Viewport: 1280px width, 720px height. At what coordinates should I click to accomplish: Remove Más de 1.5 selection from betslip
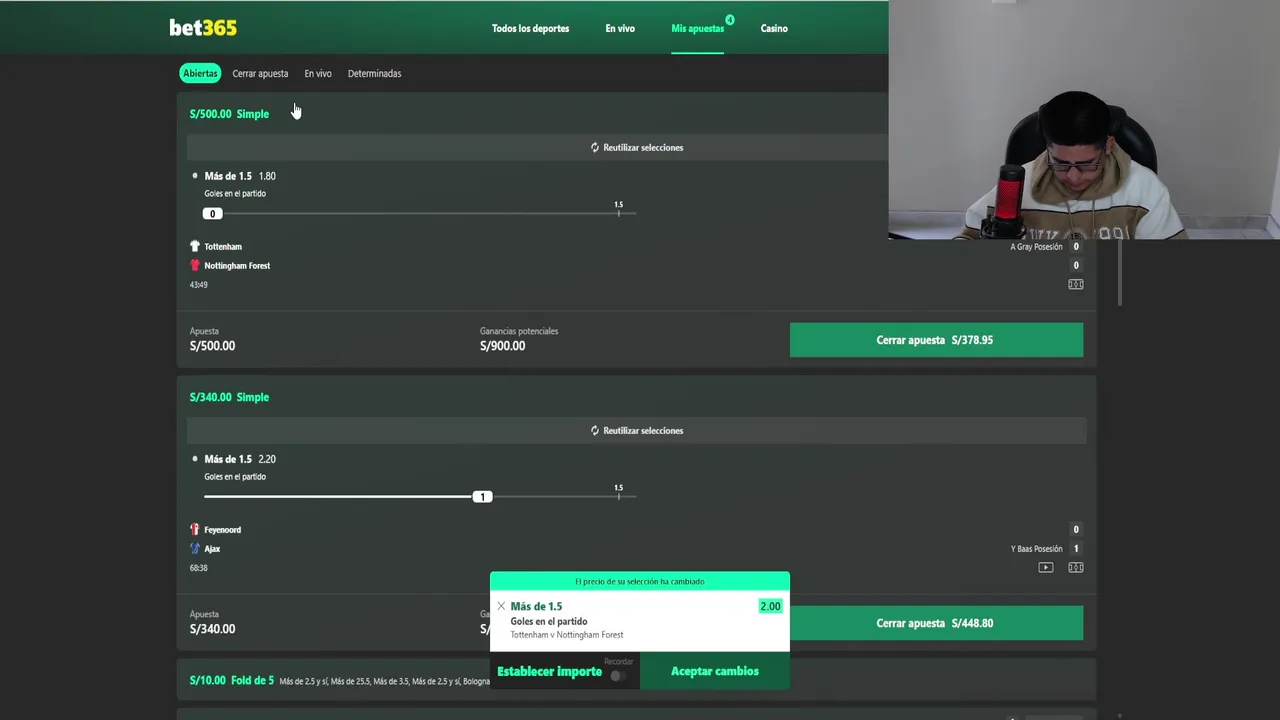pyautogui.click(x=501, y=606)
